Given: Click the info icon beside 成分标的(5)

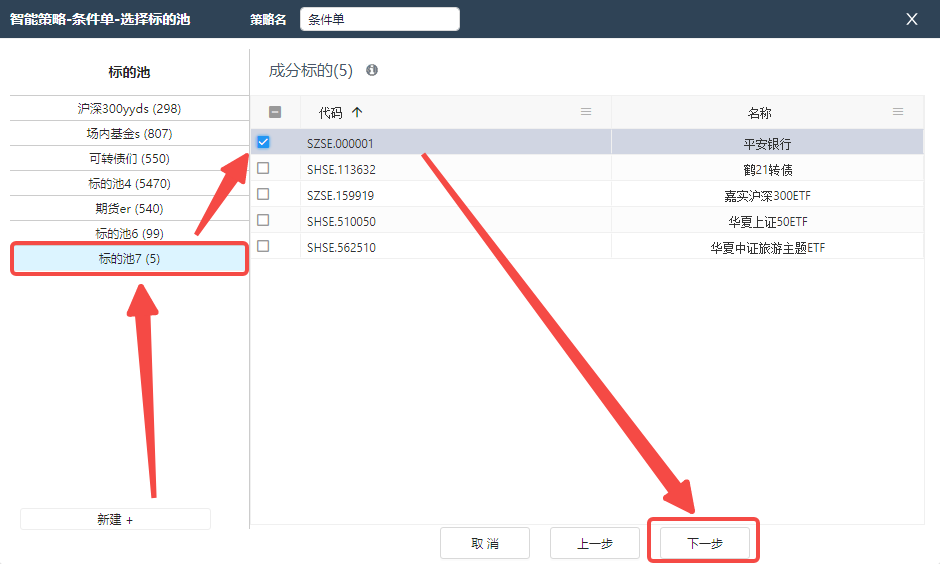Looking at the screenshot, I should (x=372, y=70).
